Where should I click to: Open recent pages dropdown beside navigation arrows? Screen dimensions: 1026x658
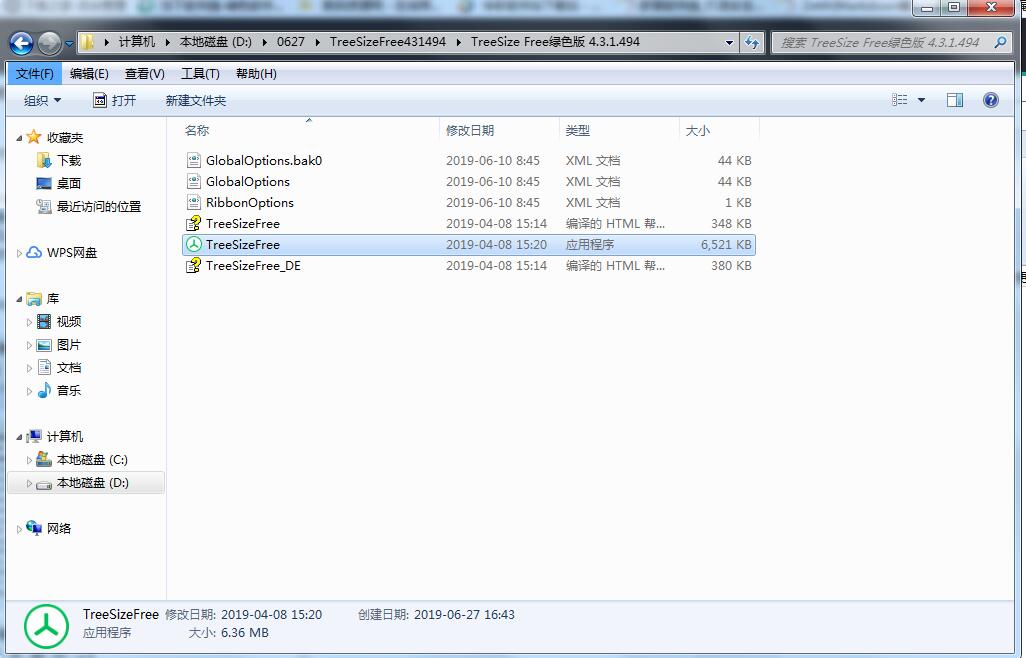(69, 44)
